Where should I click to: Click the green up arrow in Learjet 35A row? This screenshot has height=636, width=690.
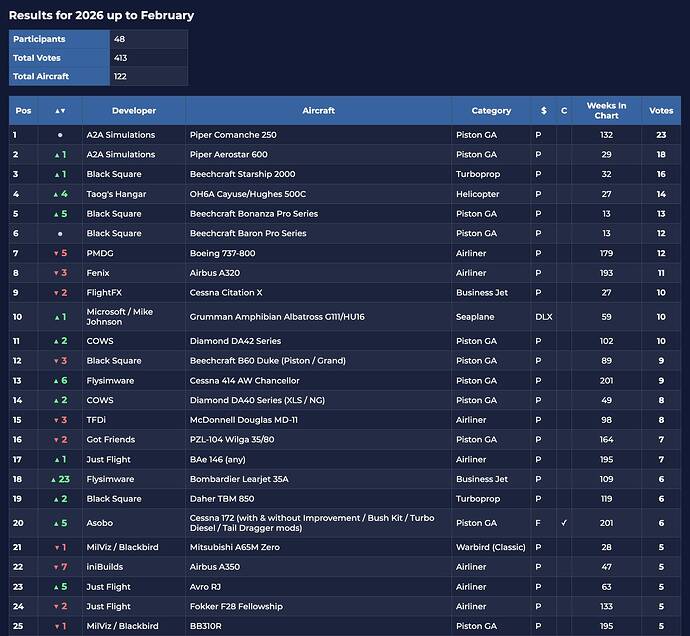point(52,479)
